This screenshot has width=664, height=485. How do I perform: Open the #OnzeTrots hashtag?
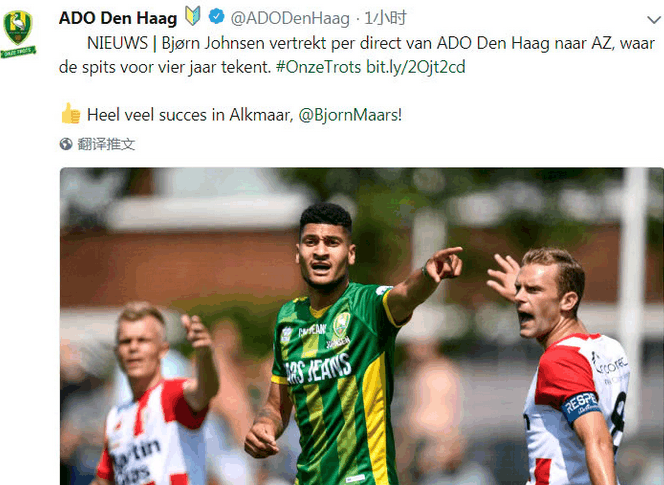(x=318, y=67)
